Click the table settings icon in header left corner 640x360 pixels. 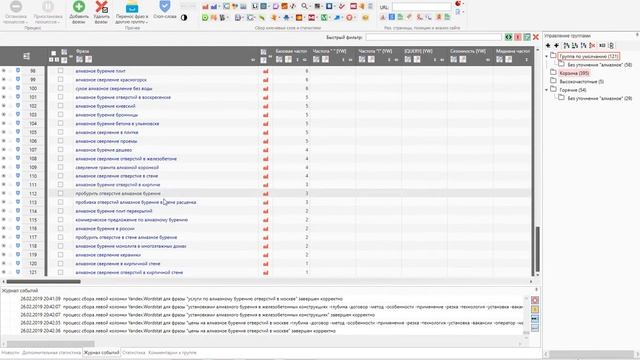[27, 56]
